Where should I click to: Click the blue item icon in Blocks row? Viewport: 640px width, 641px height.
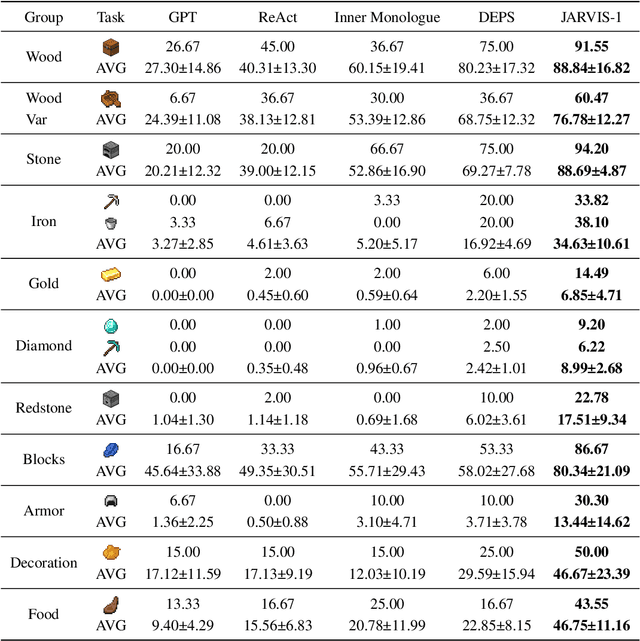[111, 450]
